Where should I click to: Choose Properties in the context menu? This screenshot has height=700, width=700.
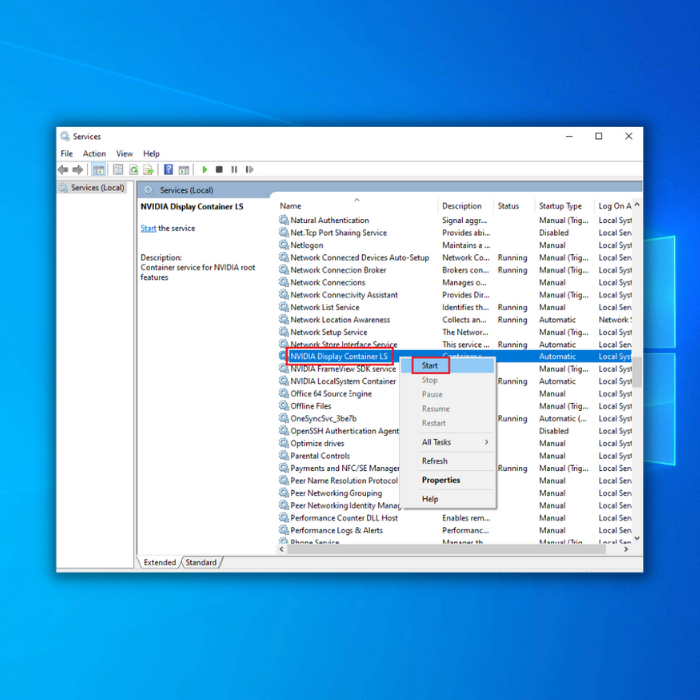[447, 480]
